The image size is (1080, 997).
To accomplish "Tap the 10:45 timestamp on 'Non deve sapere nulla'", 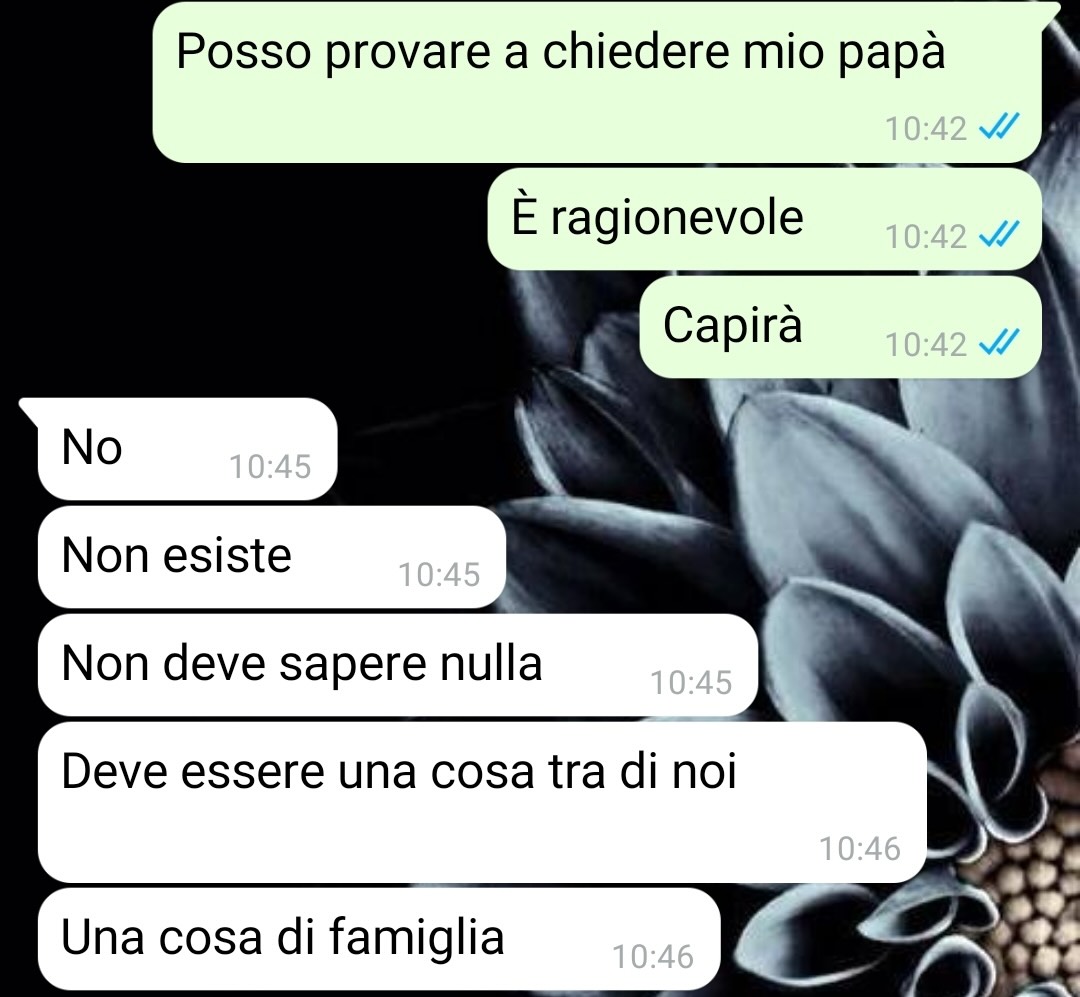I will (691, 683).
